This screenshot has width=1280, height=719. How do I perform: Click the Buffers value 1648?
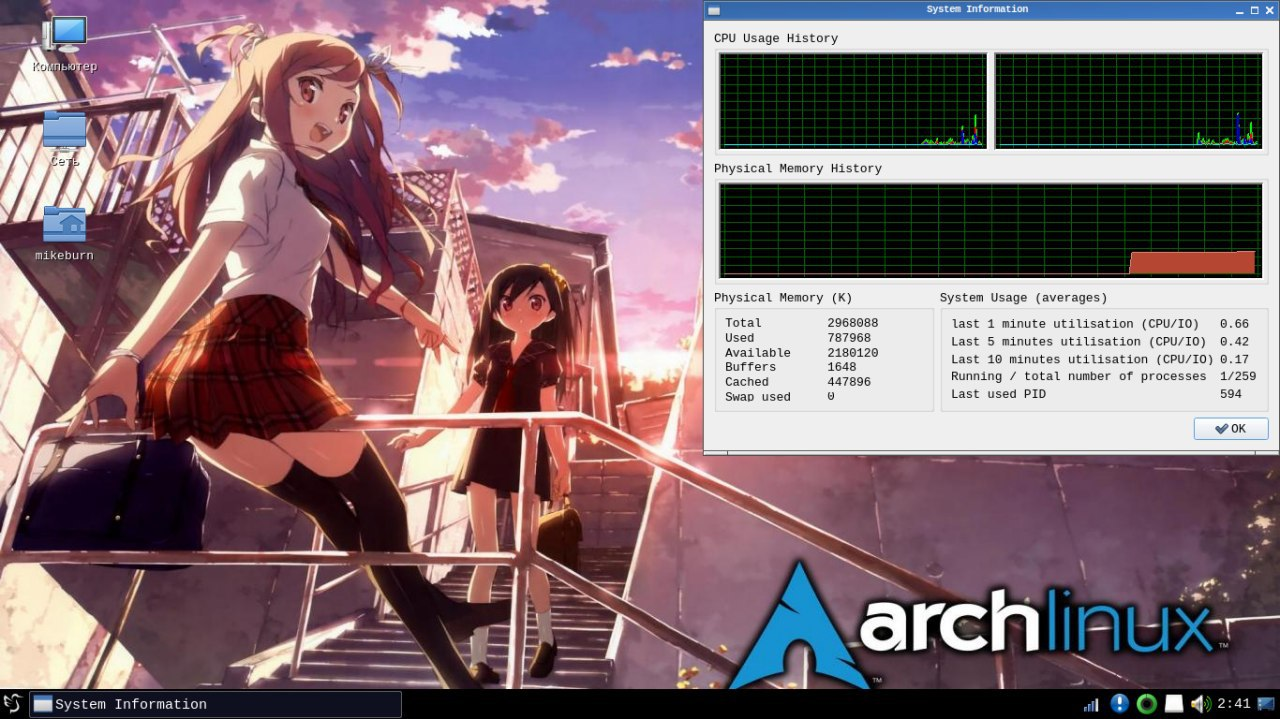(x=842, y=367)
